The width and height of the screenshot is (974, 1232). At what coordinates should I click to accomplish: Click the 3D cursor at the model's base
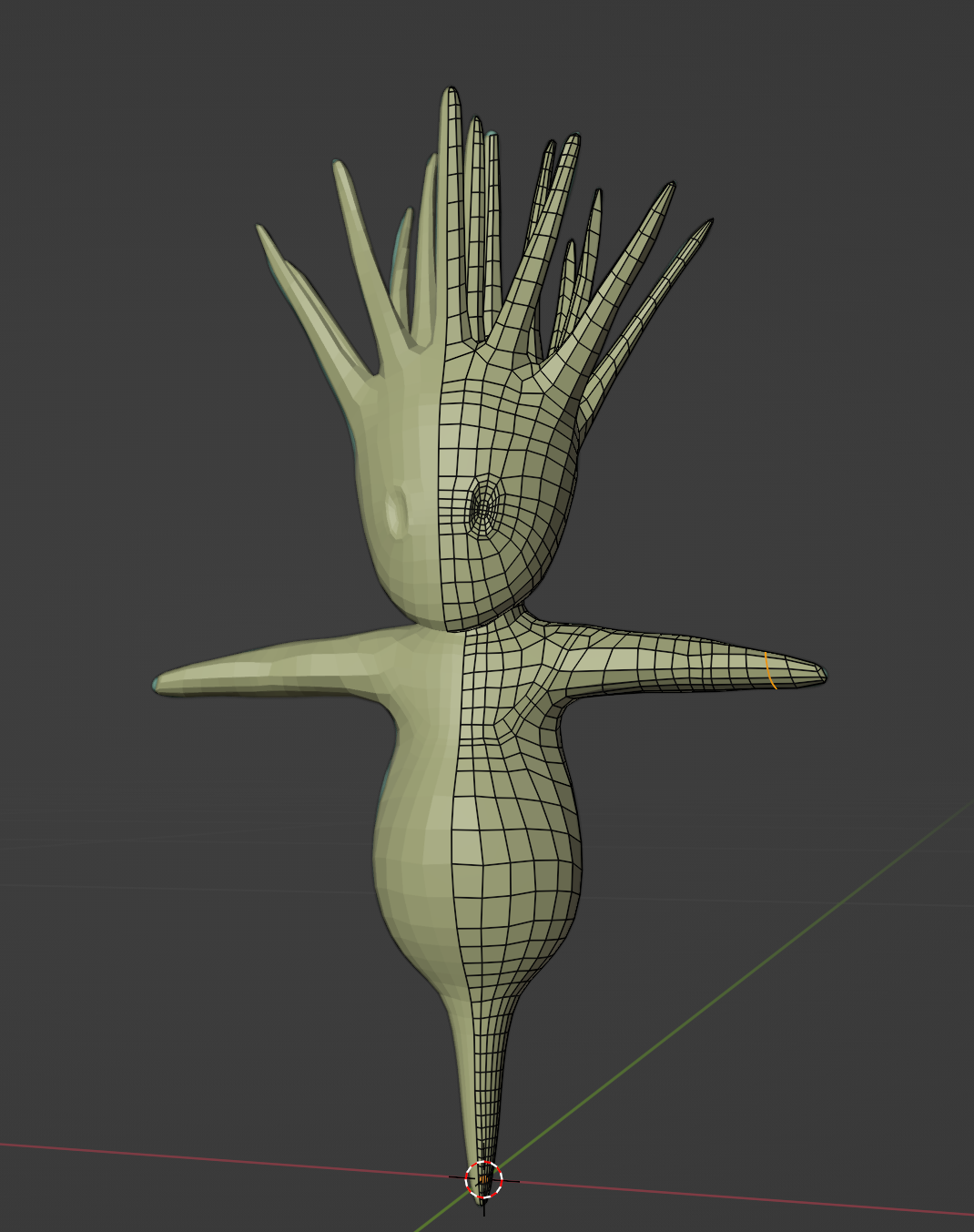point(483,1180)
